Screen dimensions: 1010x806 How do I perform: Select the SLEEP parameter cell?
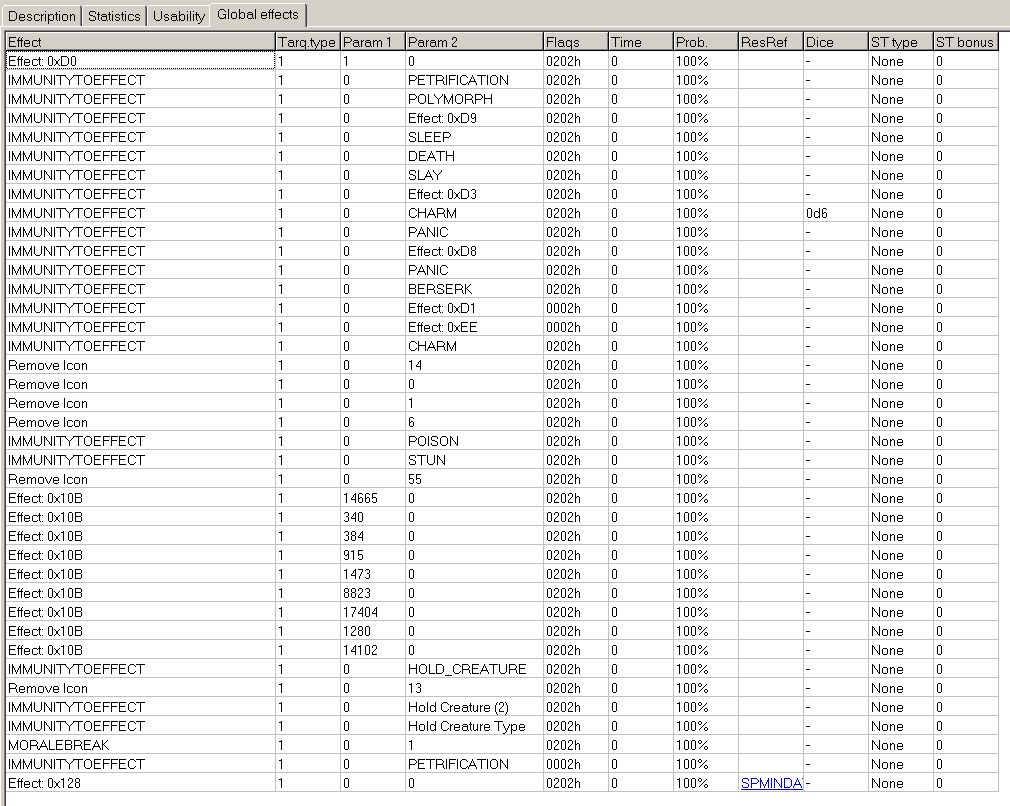click(x=474, y=137)
